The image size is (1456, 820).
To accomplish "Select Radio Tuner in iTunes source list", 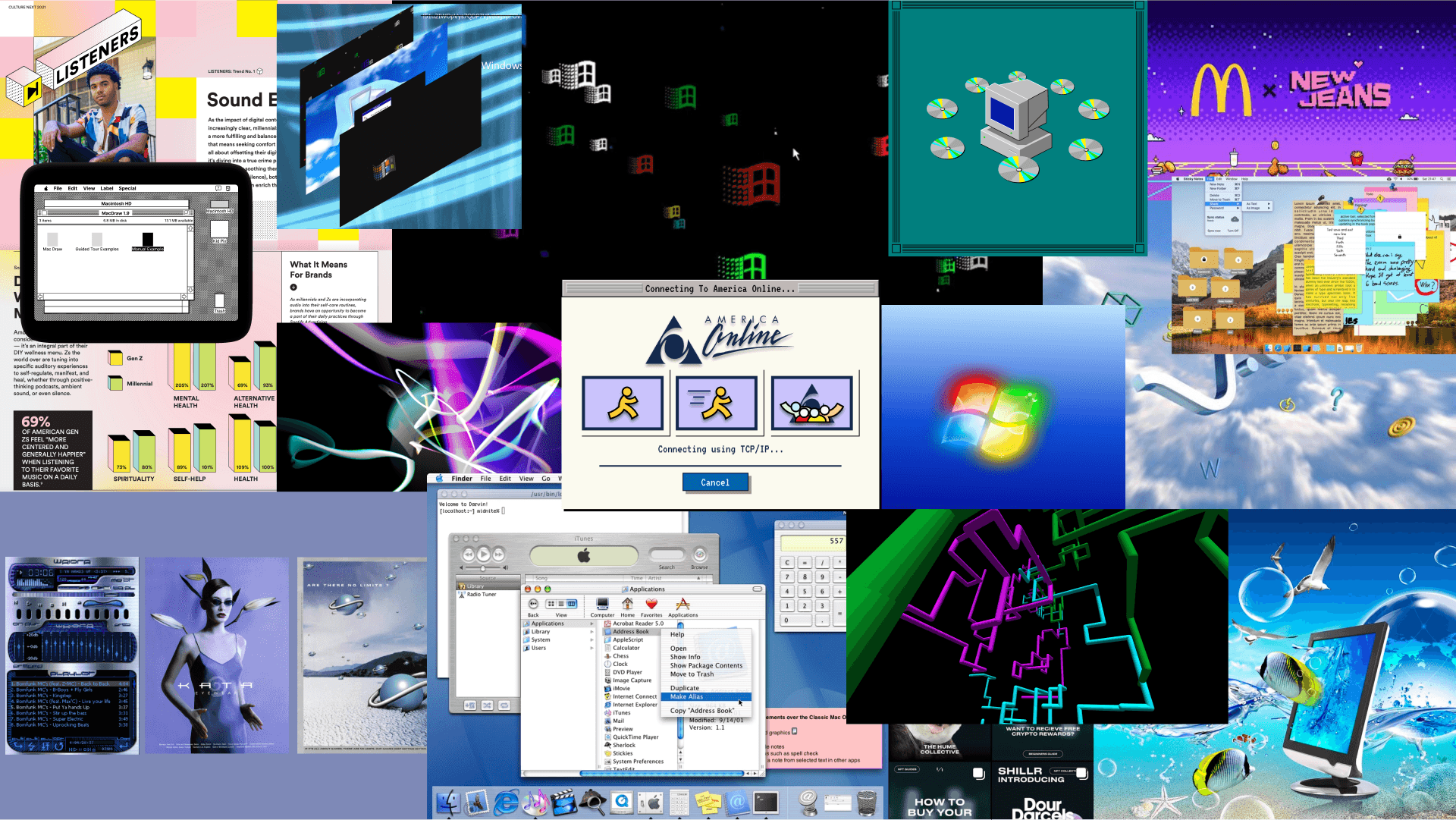I will pos(482,594).
